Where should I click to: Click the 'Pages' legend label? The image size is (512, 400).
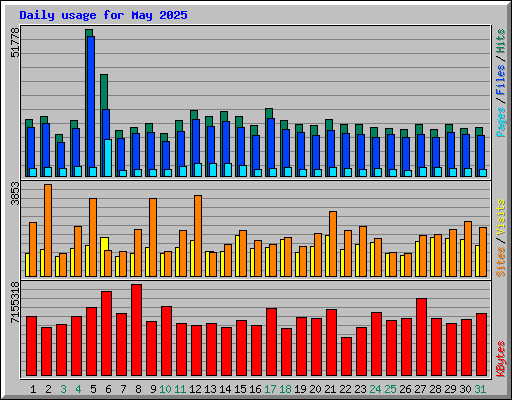(x=501, y=122)
